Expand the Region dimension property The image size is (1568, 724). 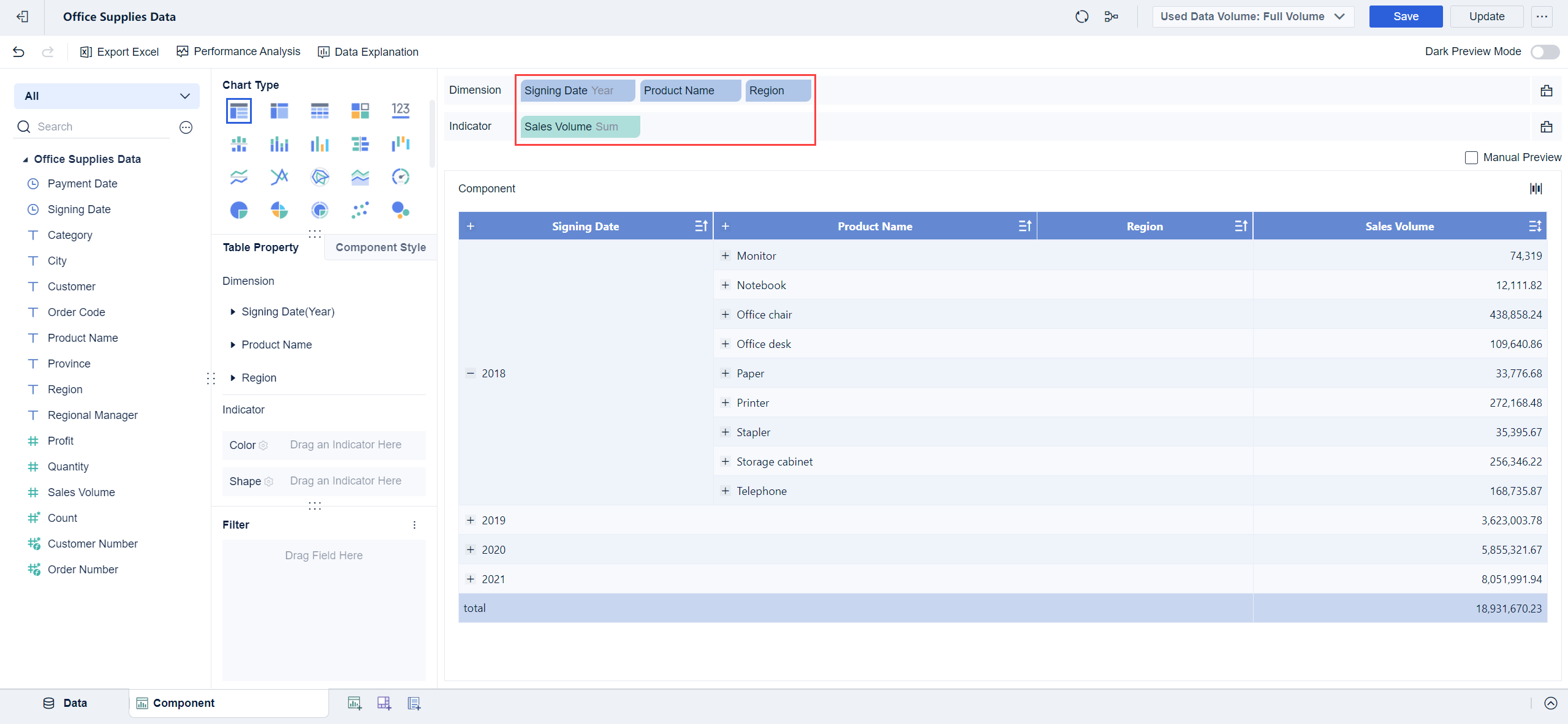pos(233,378)
